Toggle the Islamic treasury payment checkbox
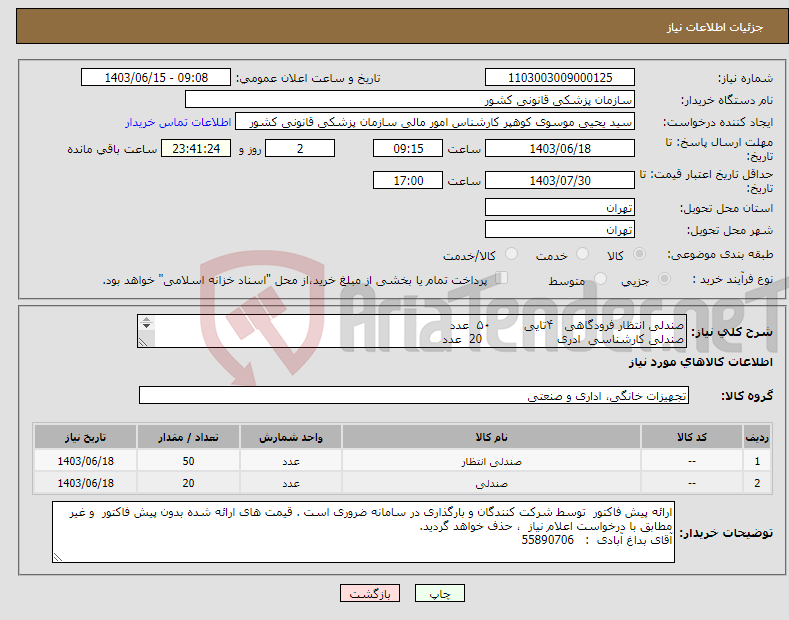This screenshot has height=620, width=789. pos(501,278)
